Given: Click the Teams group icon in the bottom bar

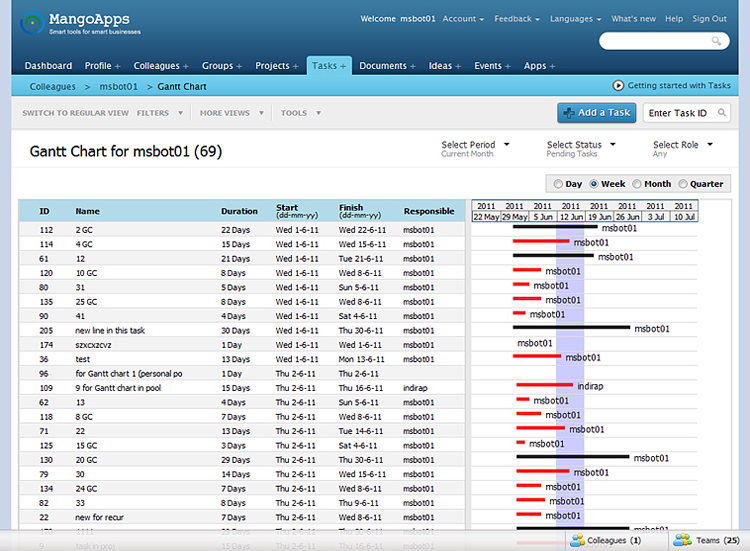Looking at the screenshot, I should click(682, 540).
